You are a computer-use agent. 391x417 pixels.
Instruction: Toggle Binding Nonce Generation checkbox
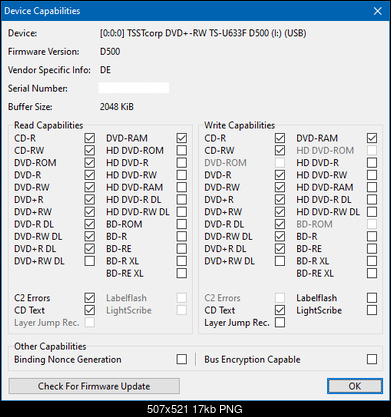pos(182,359)
